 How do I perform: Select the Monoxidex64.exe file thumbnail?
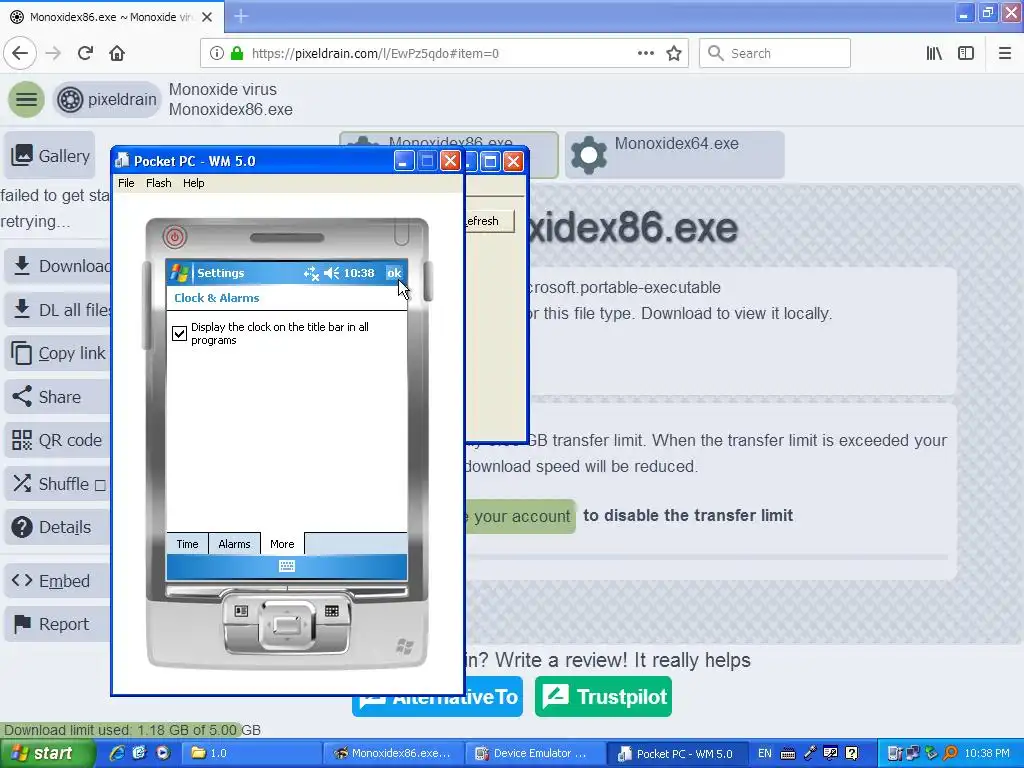pyautogui.click(x=675, y=155)
